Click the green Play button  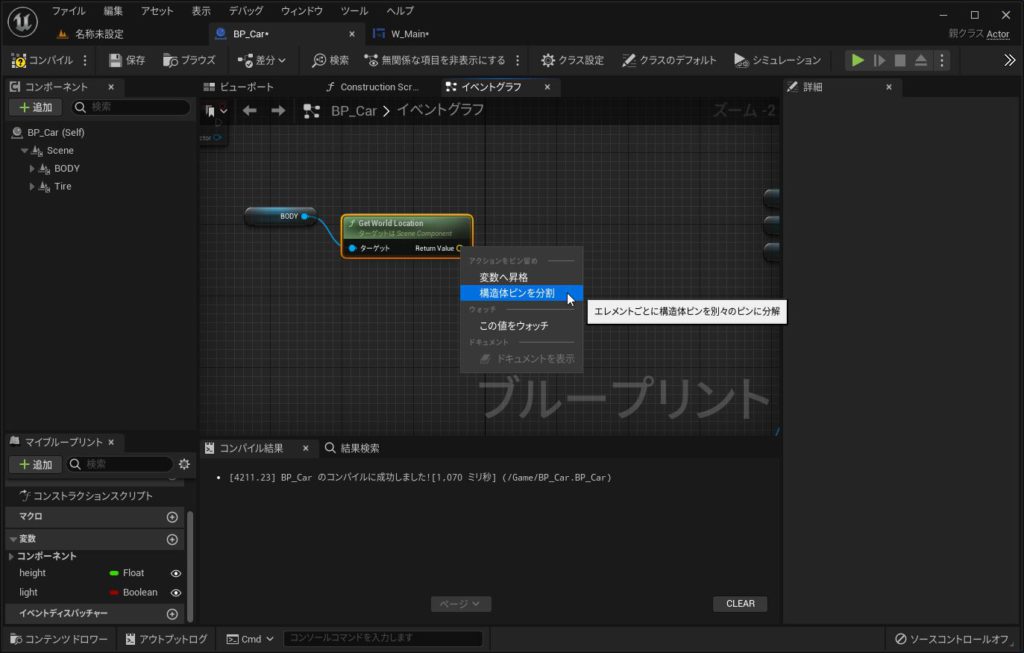[857, 60]
